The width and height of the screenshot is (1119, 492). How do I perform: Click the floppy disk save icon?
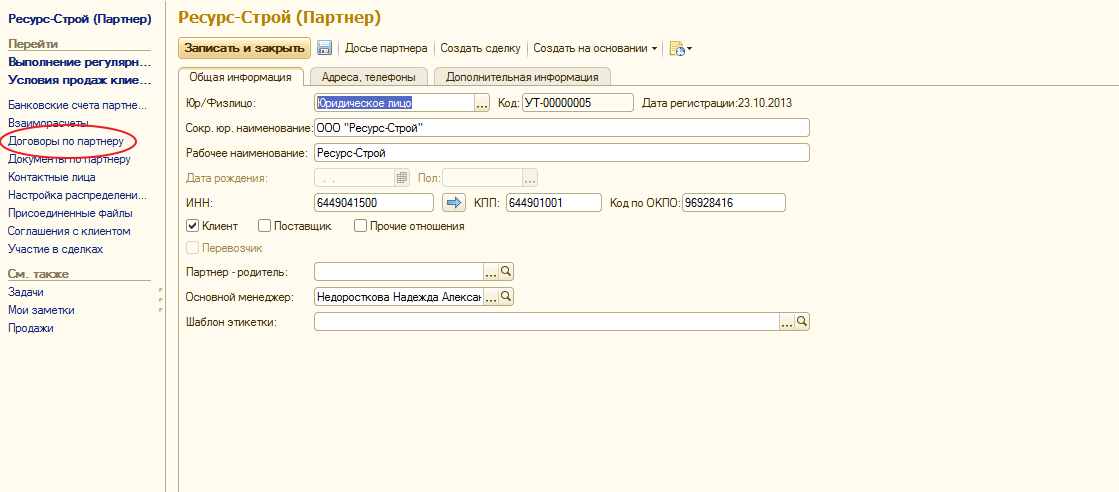point(324,48)
